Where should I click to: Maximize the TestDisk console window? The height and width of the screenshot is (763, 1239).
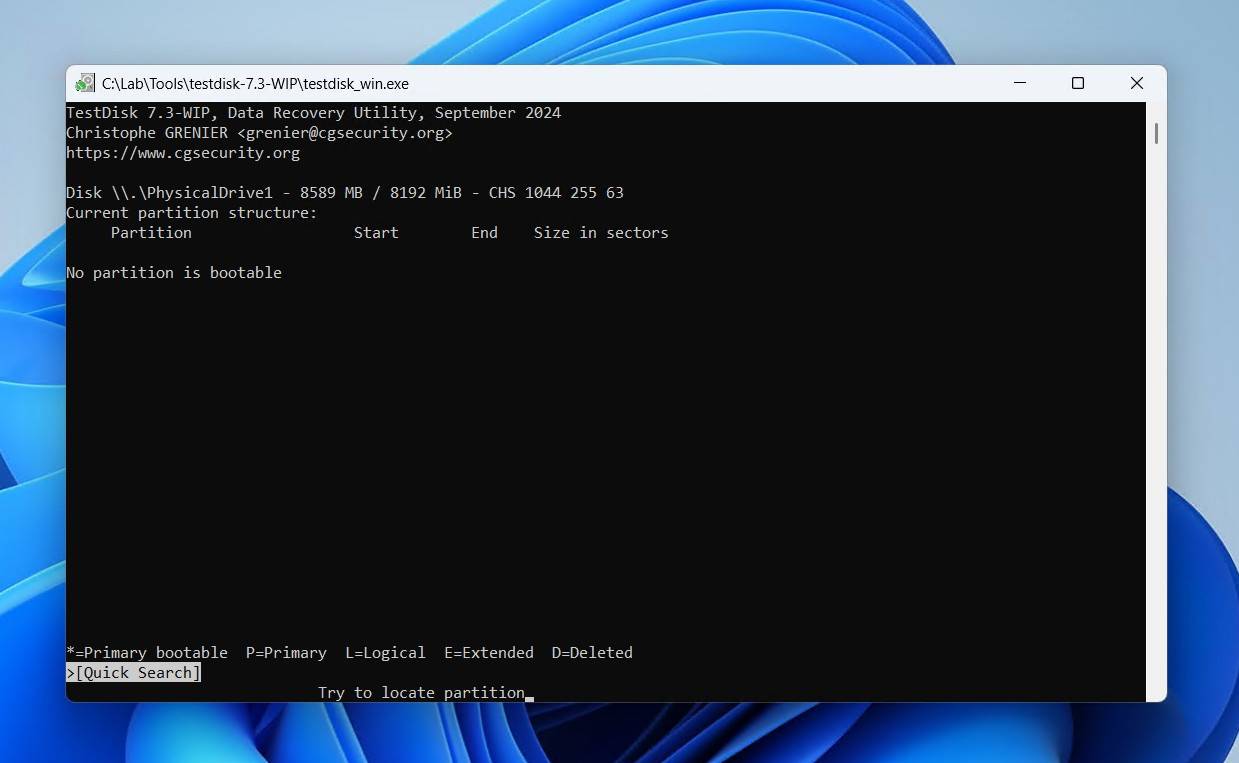tap(1077, 83)
